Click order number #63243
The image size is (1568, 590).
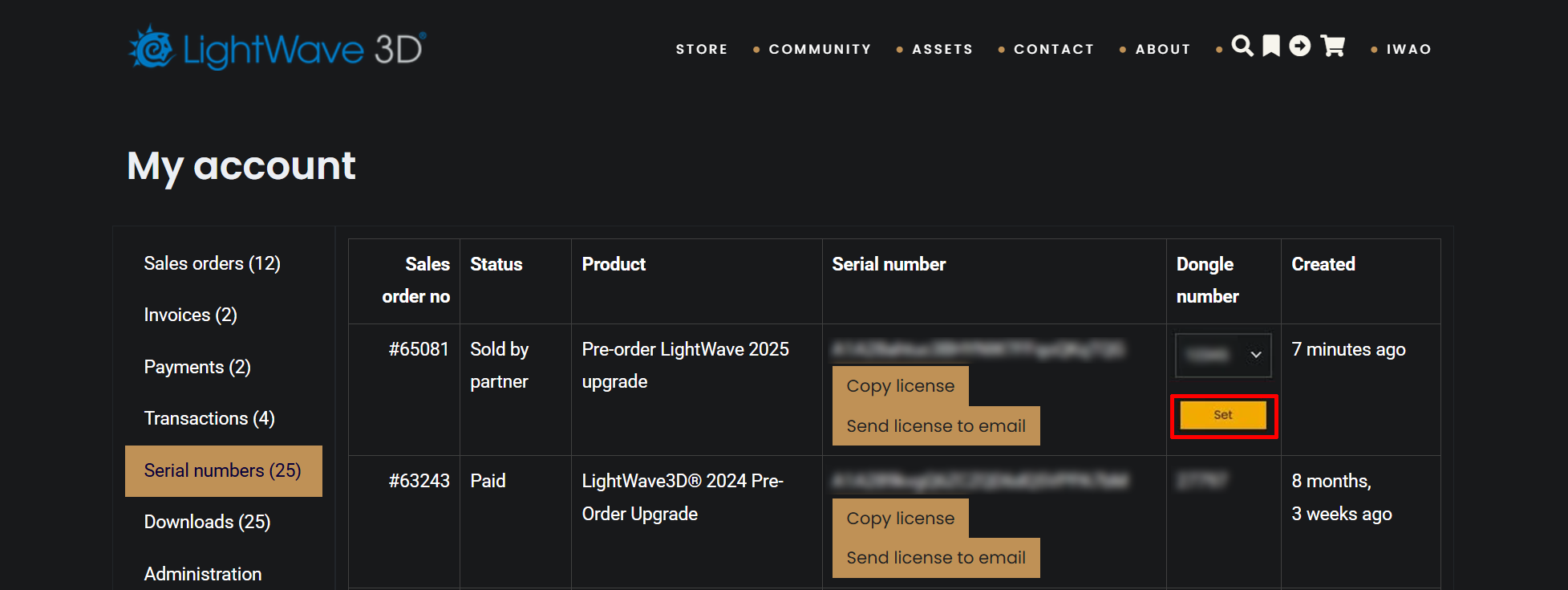point(419,481)
